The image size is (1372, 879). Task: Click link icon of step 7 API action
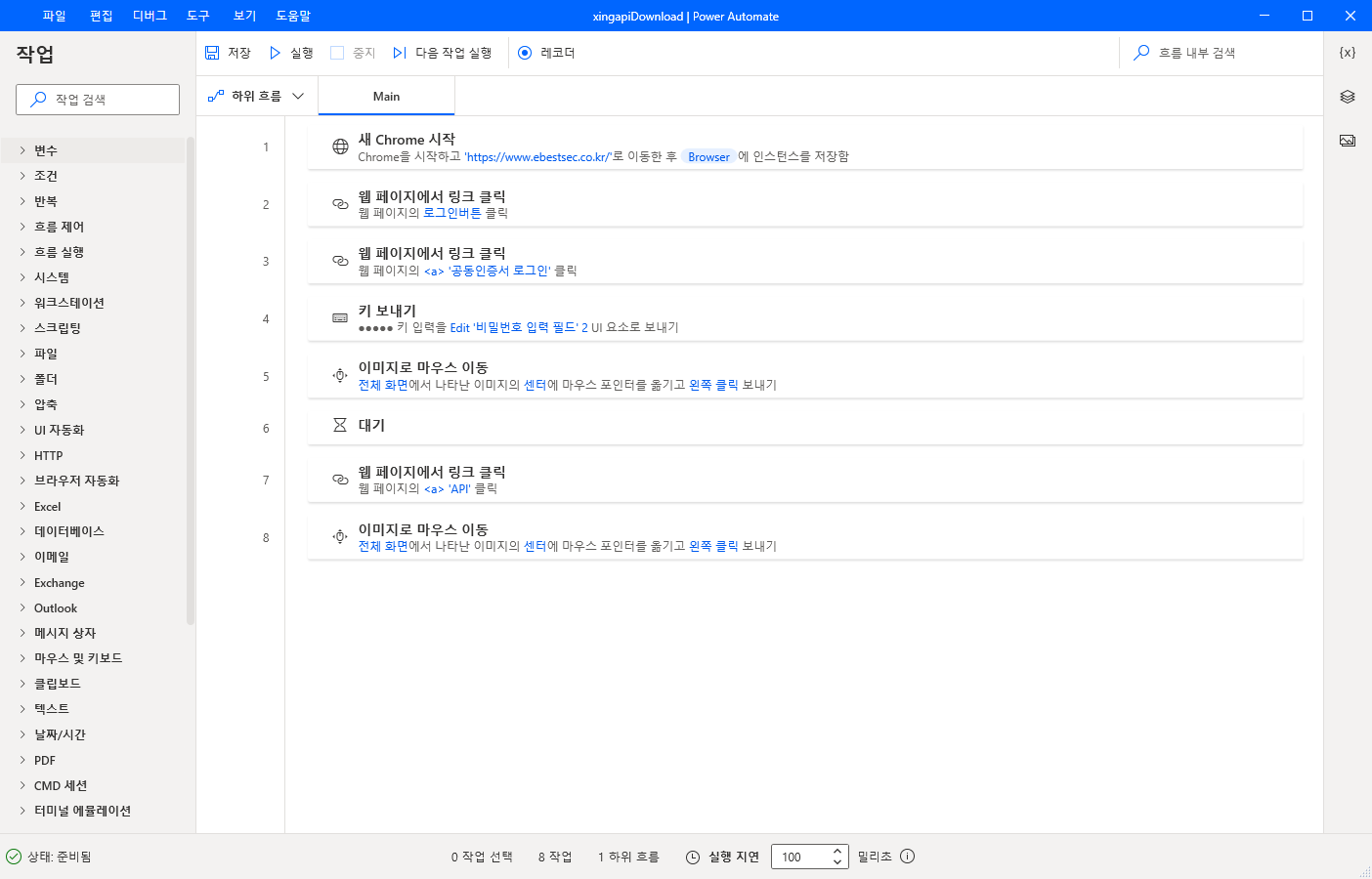[340, 480]
